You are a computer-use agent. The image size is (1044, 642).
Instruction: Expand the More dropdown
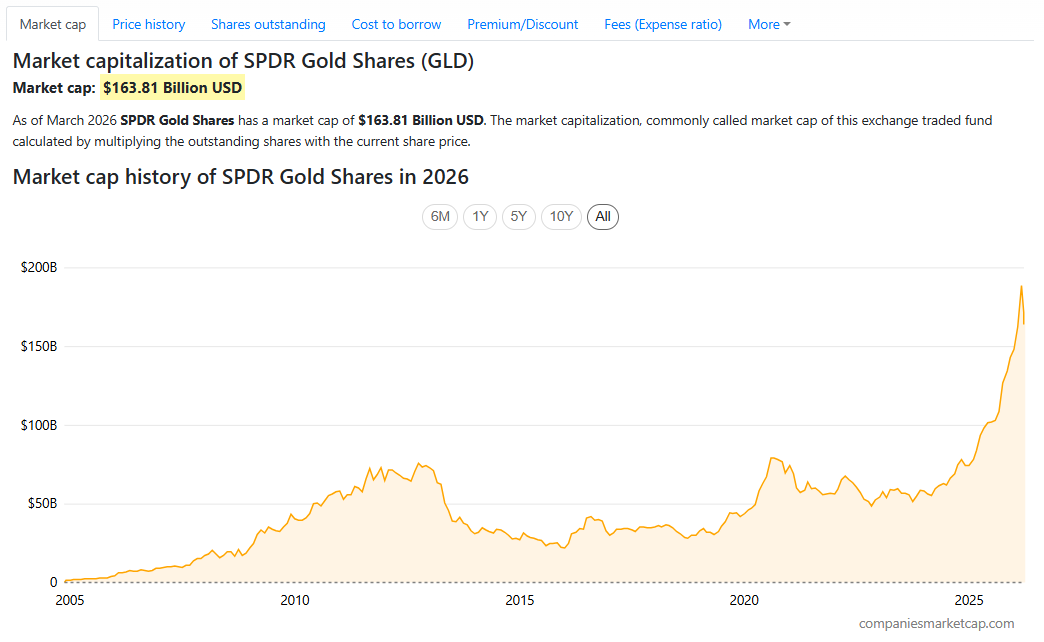pos(768,24)
